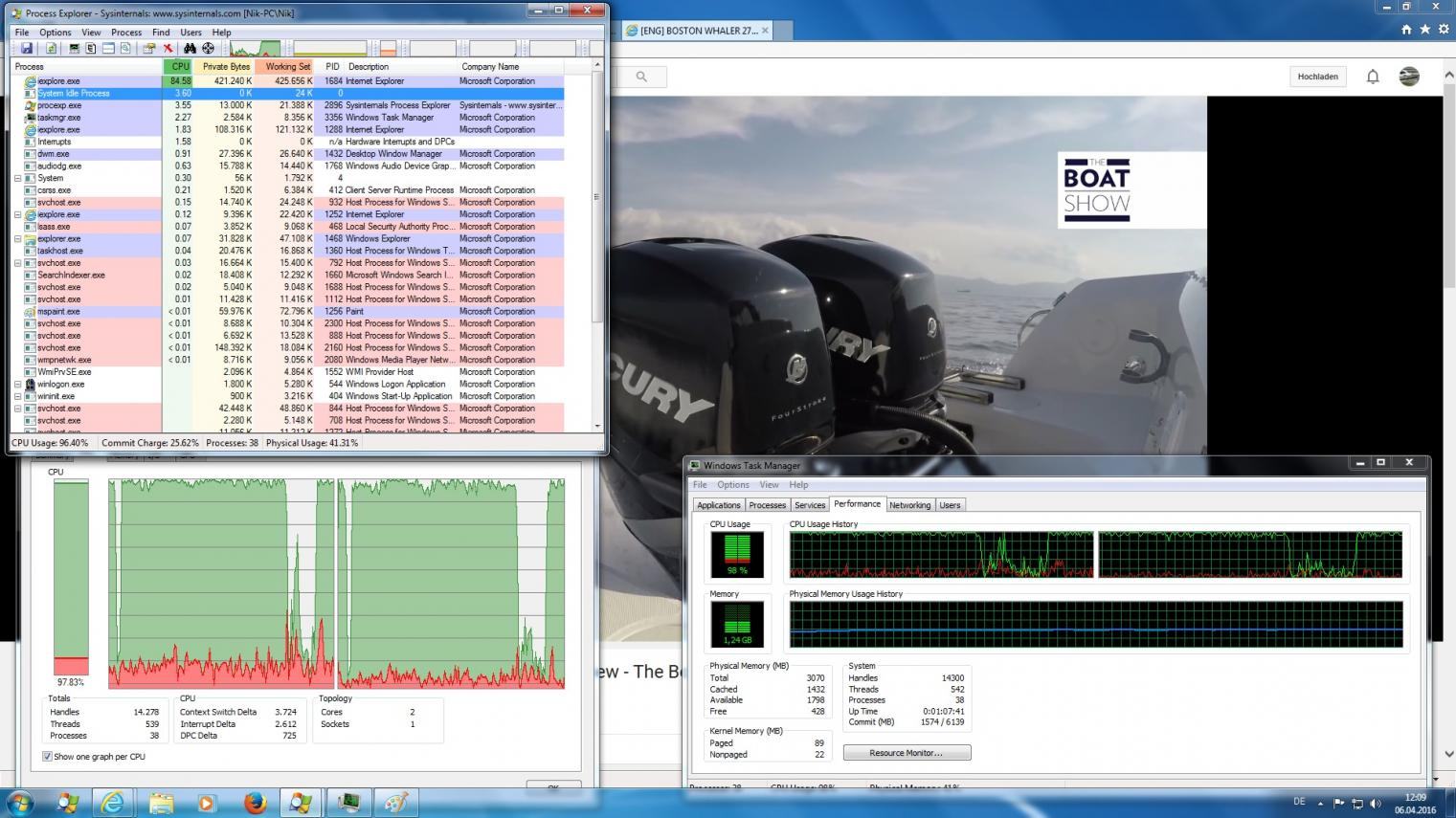
Task: Select the dwm.exe process row
Action: tap(288, 154)
